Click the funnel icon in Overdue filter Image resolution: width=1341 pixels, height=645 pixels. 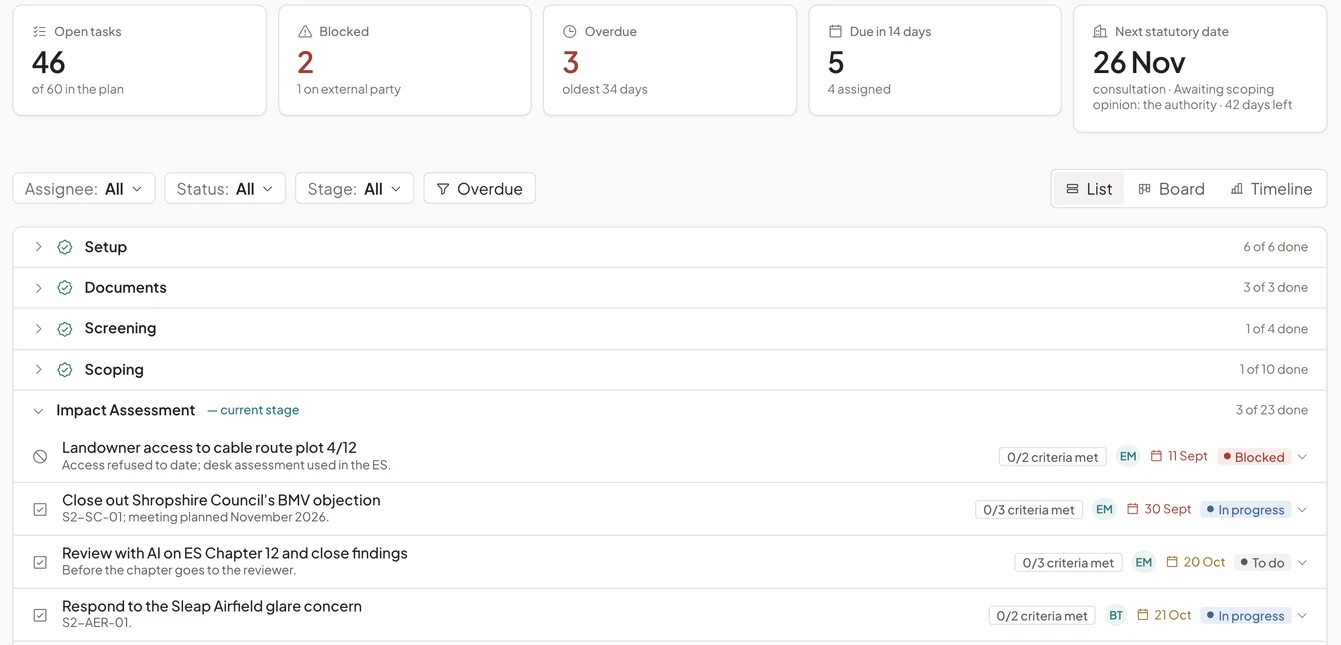pyautogui.click(x=443, y=189)
